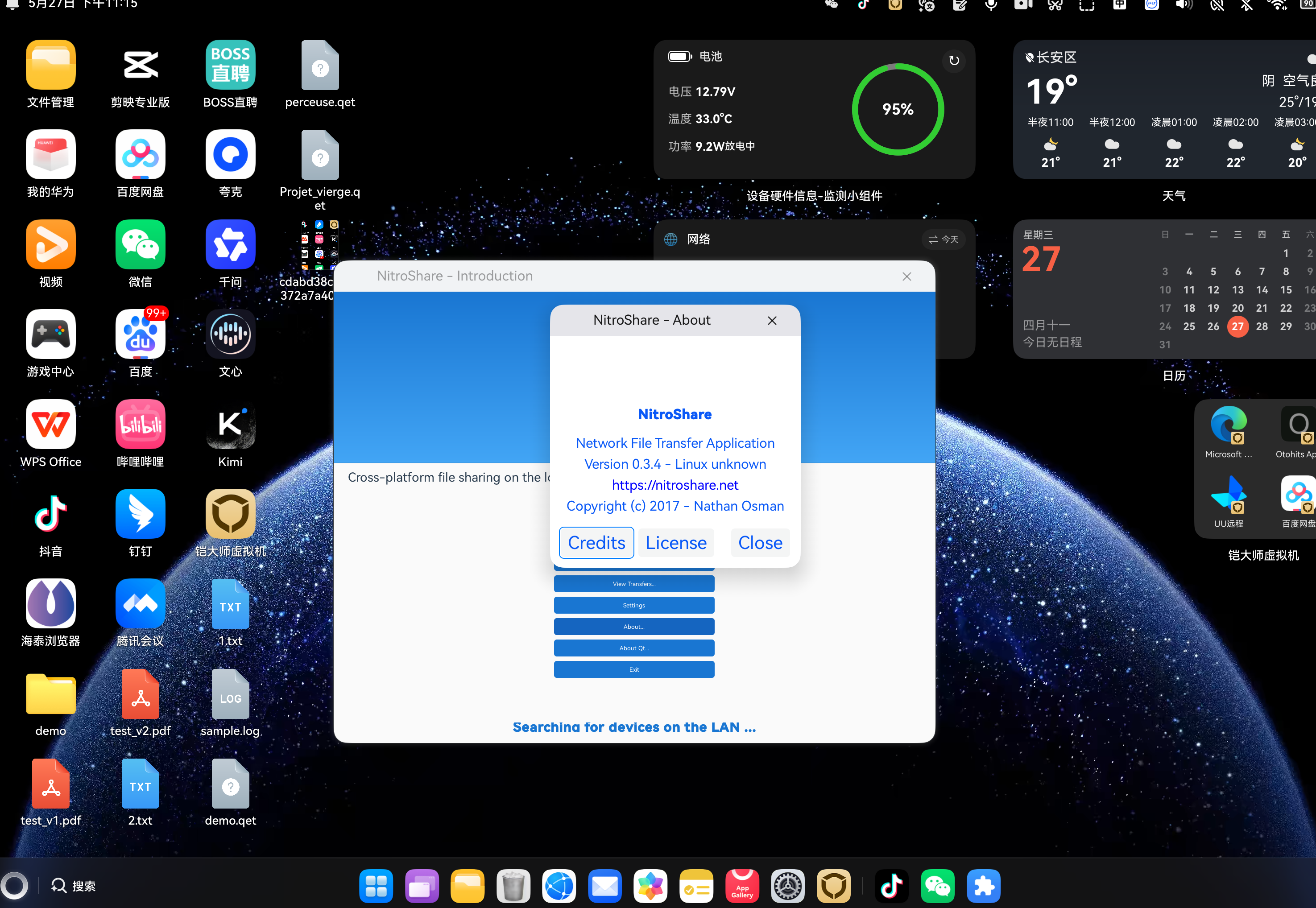Select date 15 in the calendar widget
This screenshot has width=1316, height=908.
coord(1286,289)
